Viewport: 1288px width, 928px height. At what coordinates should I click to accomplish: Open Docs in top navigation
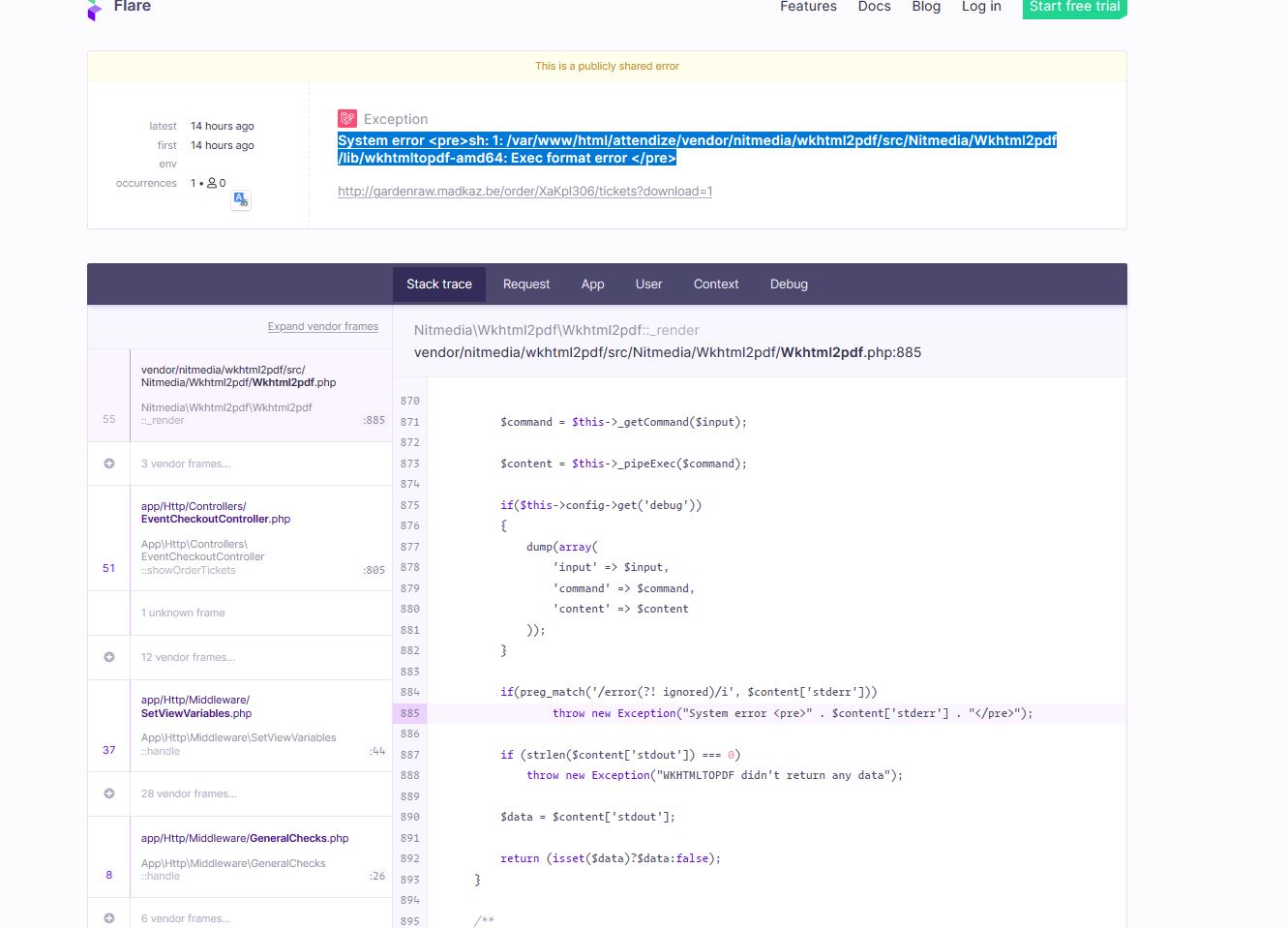(x=874, y=7)
